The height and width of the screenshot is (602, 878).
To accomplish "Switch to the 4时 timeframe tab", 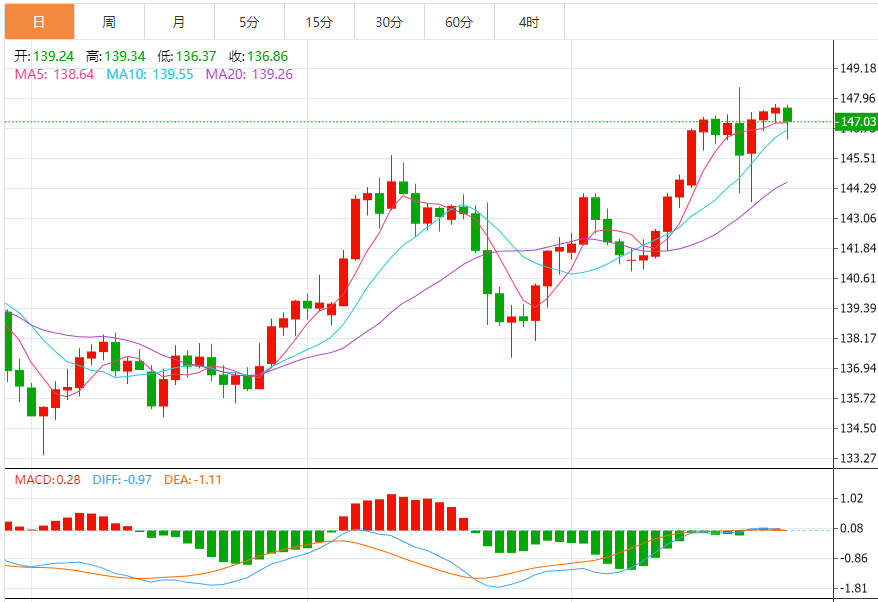I will [529, 22].
